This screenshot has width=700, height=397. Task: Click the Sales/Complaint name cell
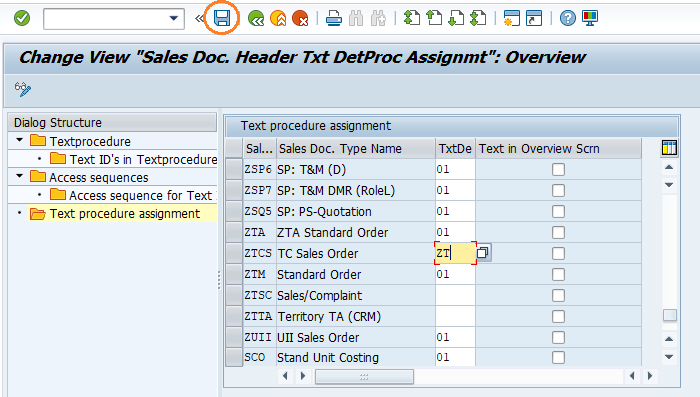[356, 295]
